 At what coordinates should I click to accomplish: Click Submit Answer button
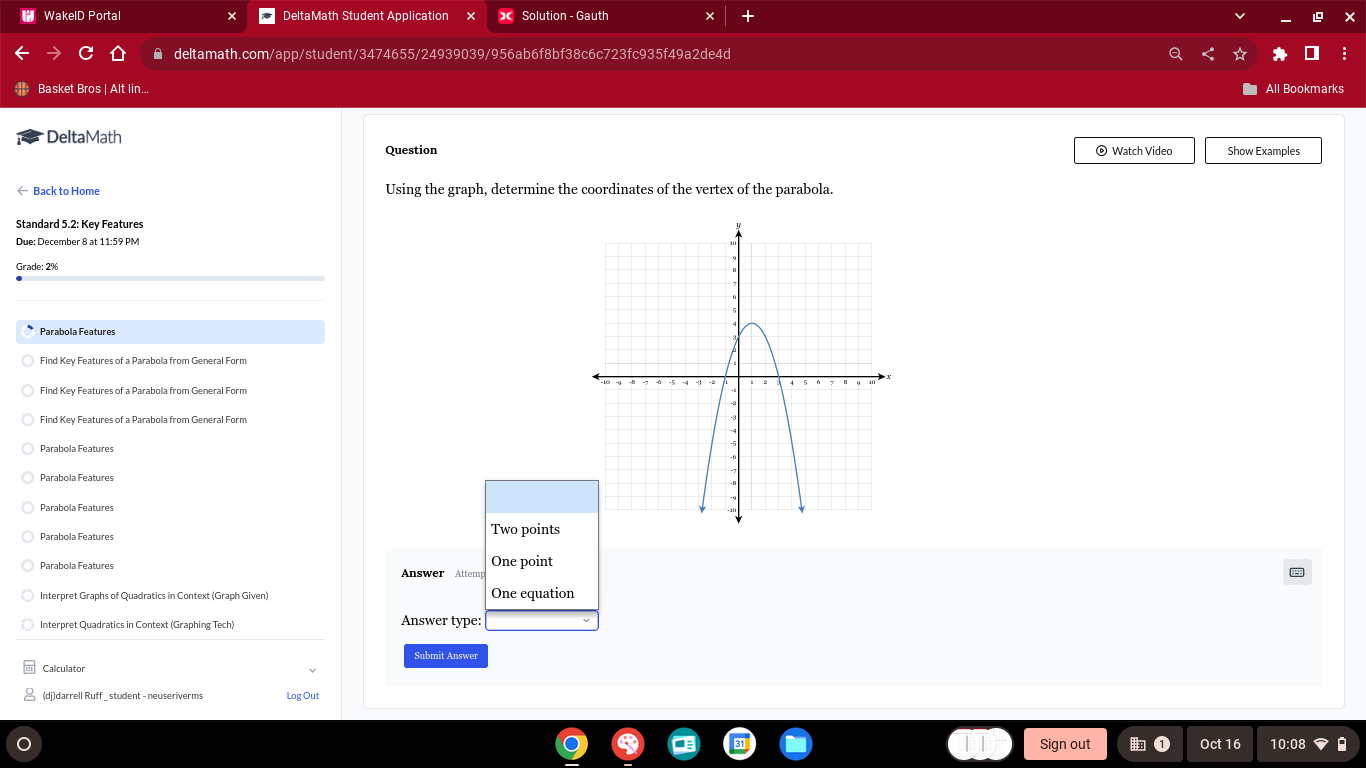click(446, 656)
